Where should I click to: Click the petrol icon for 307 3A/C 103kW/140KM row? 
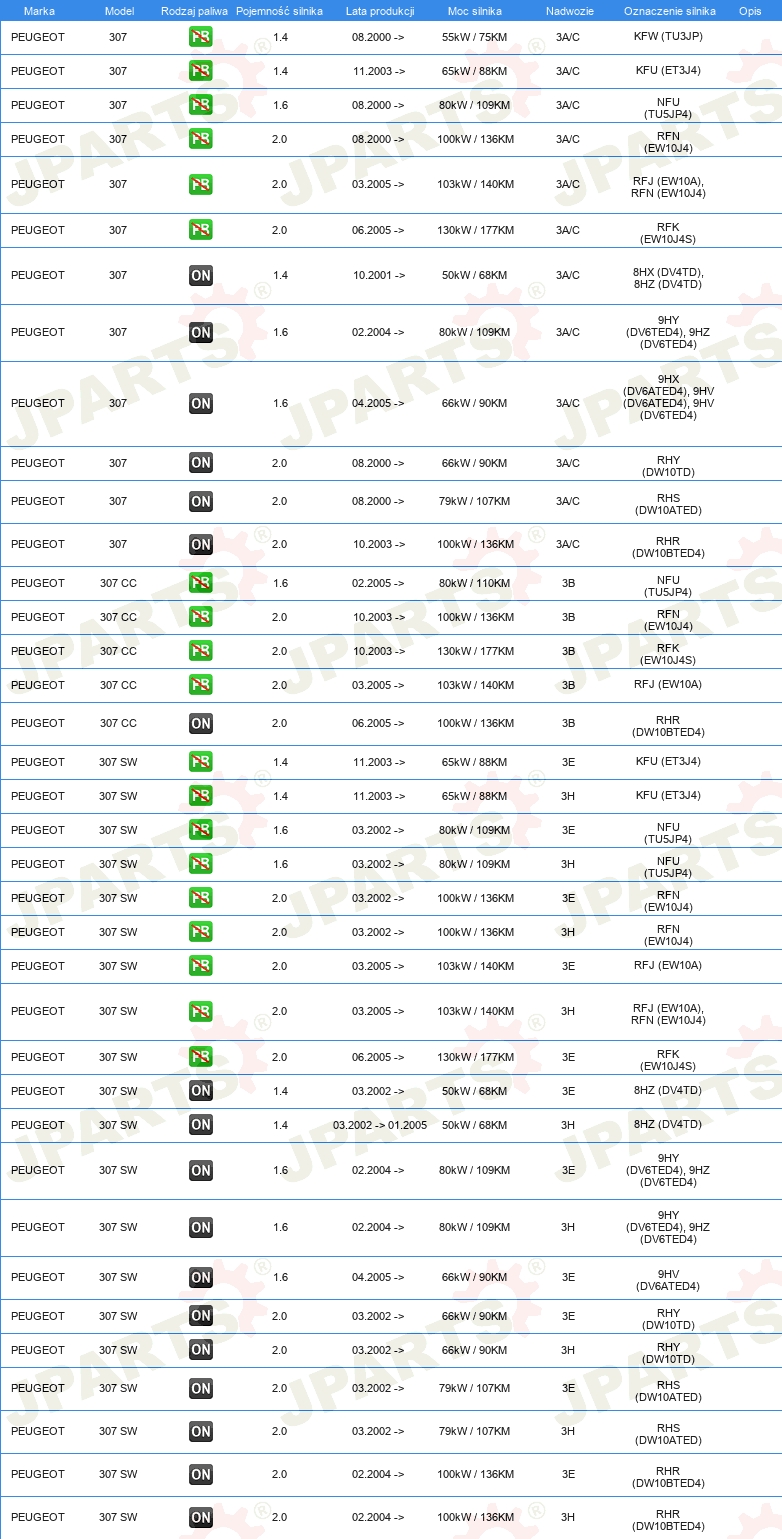[201, 184]
